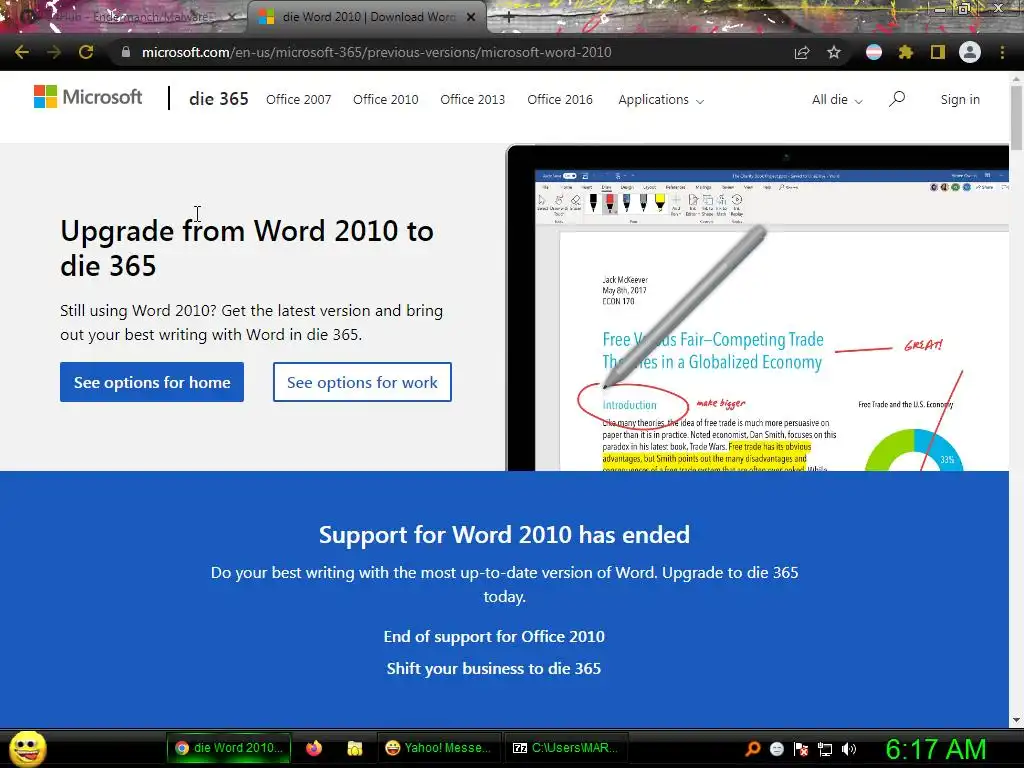The height and width of the screenshot is (768, 1024).
Task: Close the die Word 2010 tab
Action: (x=471, y=17)
